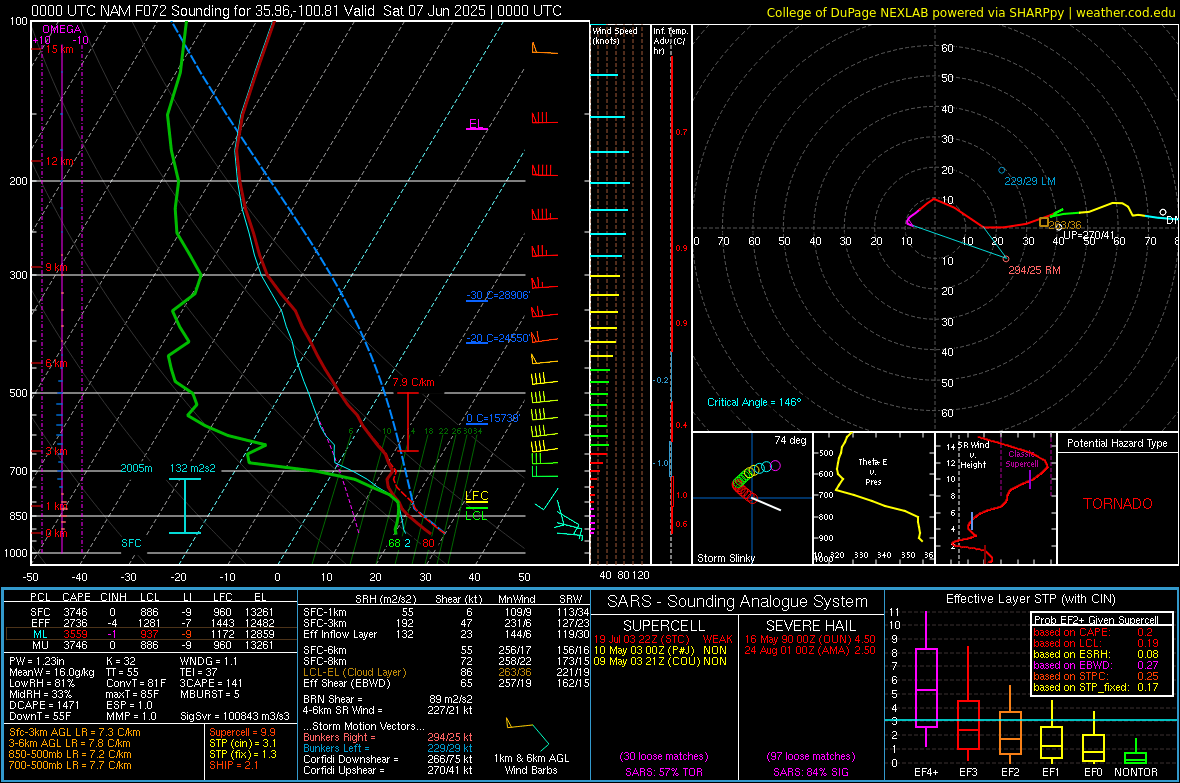Select the 16 May 90 00Z (OUN) 4.50 hail match

(810, 639)
